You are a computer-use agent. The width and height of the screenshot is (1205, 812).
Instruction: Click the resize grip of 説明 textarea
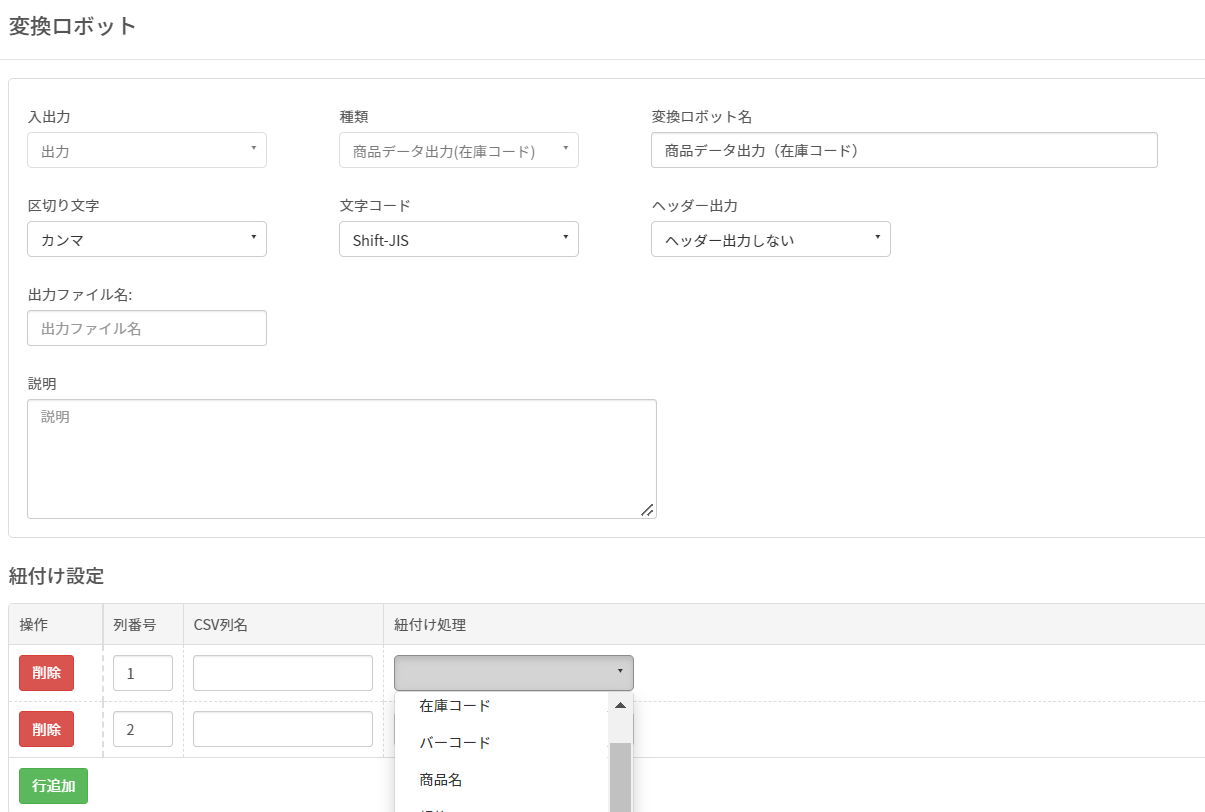(647, 510)
